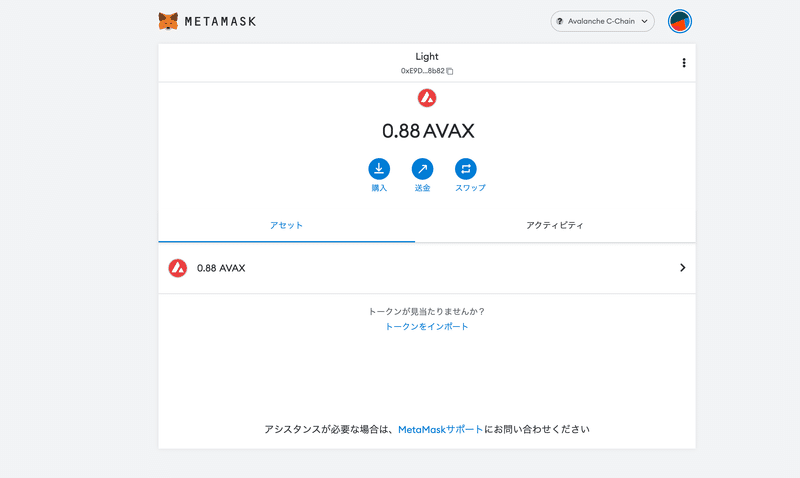This screenshot has height=478, width=800.
Task: Click the 0.88 AVAX main balance
Action: 428,131
